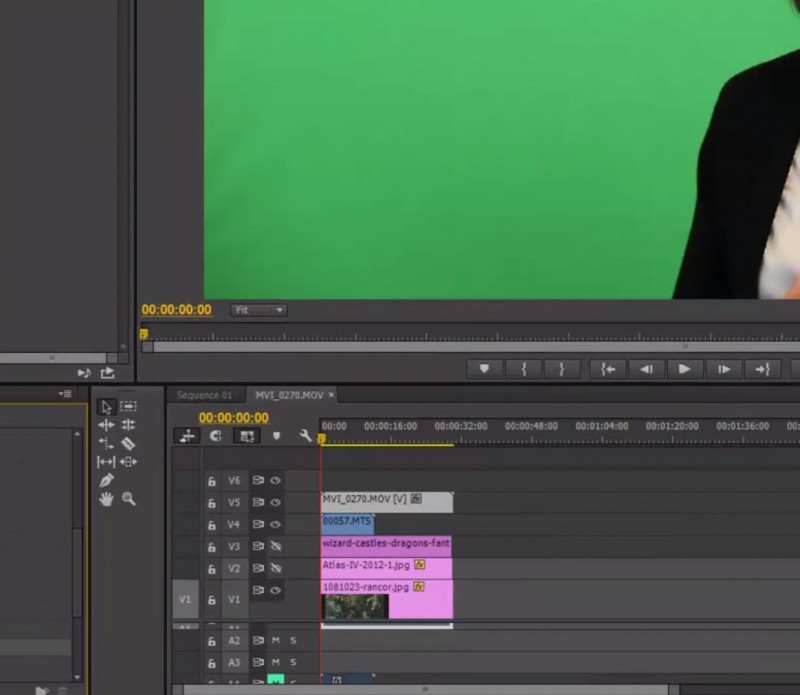Image resolution: width=800 pixels, height=695 pixels.
Task: Hide the V5 track output
Action: (x=275, y=503)
